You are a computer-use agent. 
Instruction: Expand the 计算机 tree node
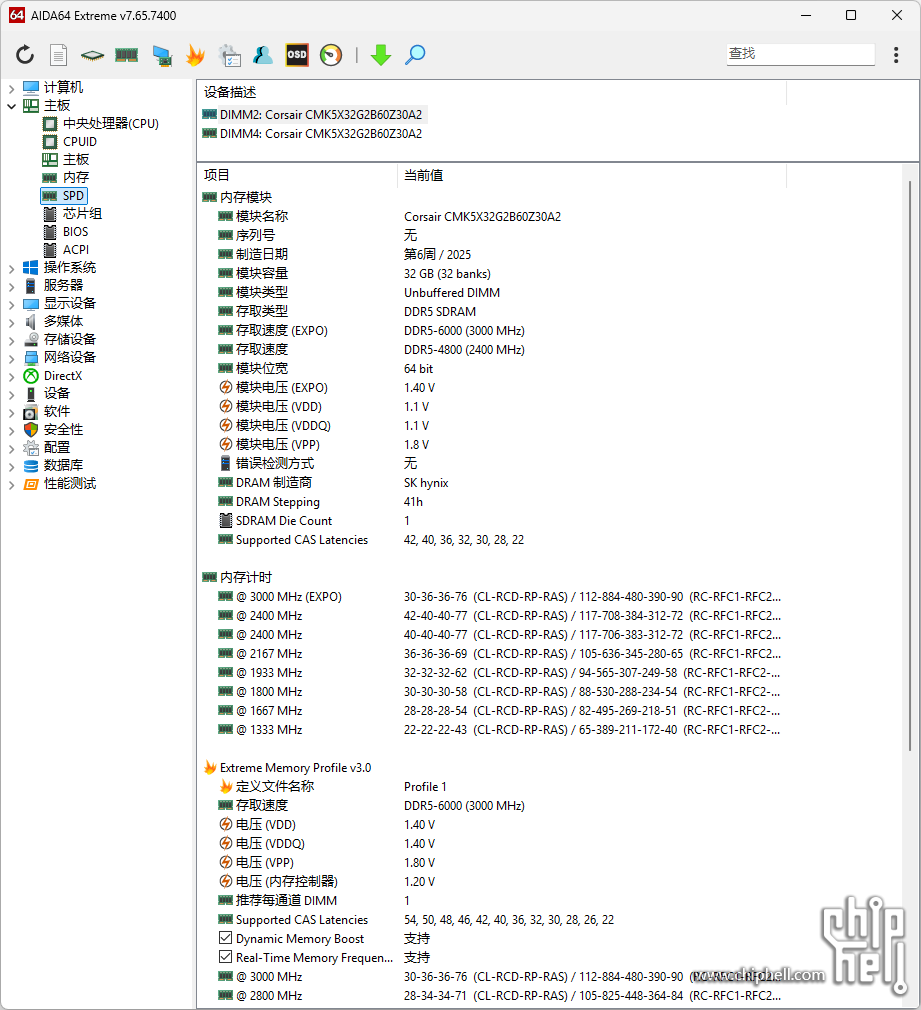coord(11,88)
